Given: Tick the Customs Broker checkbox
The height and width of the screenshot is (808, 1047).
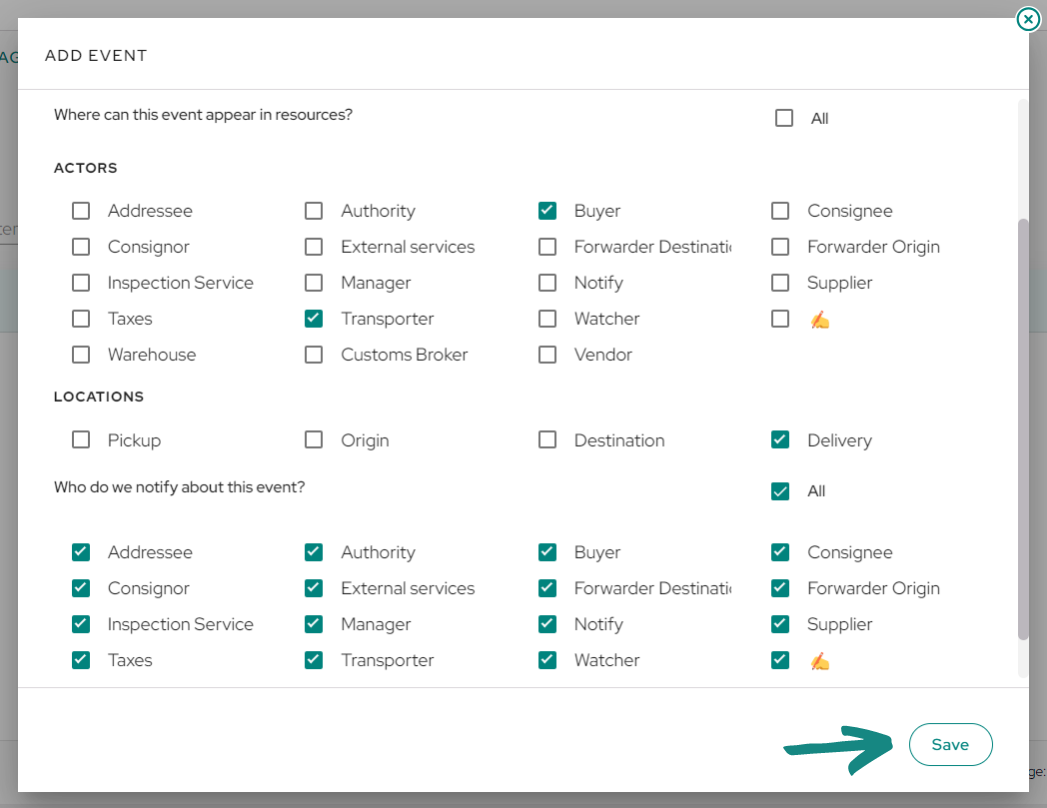Looking at the screenshot, I should pyautogui.click(x=313, y=355).
